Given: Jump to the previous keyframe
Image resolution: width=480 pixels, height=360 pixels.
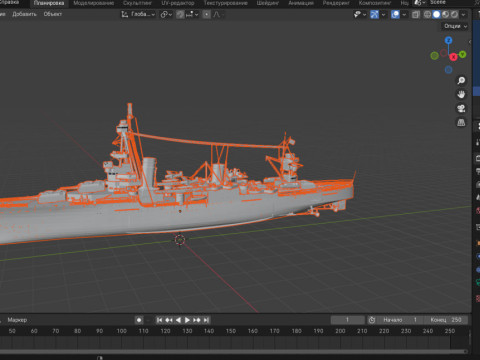Looking at the screenshot, I should click(169, 320).
